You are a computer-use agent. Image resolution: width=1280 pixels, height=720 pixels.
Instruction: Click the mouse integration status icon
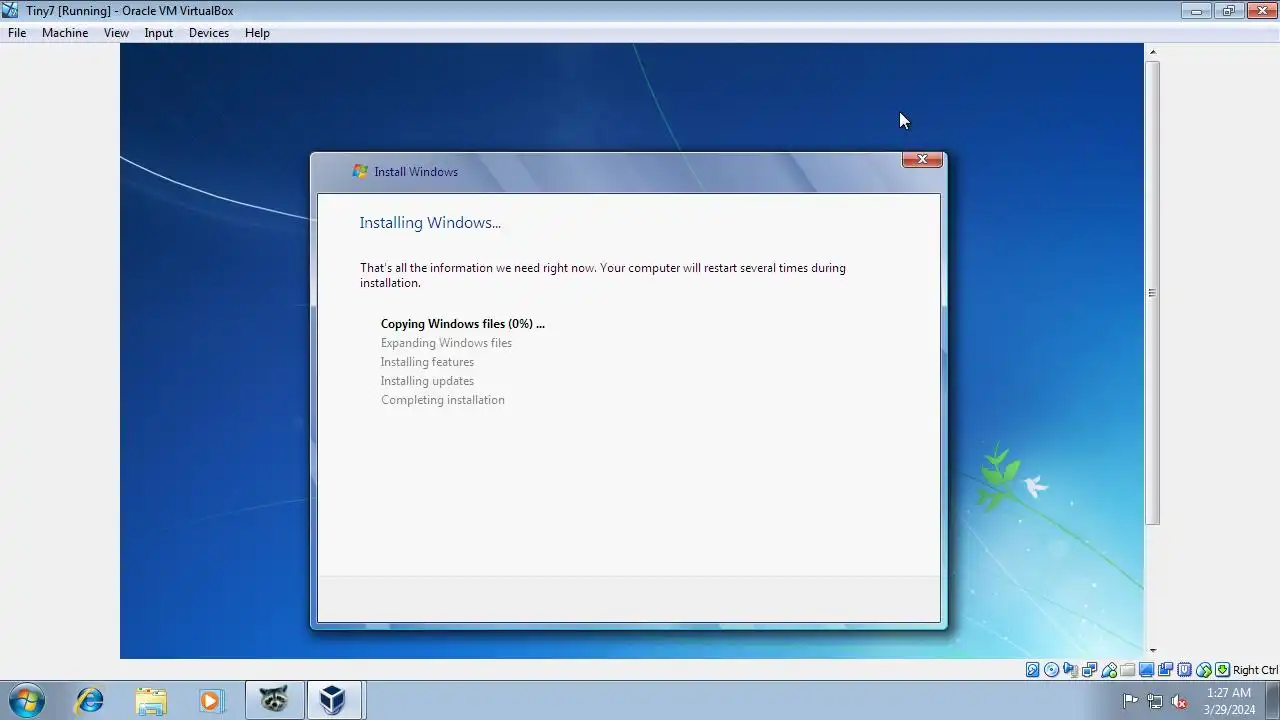(x=1204, y=670)
